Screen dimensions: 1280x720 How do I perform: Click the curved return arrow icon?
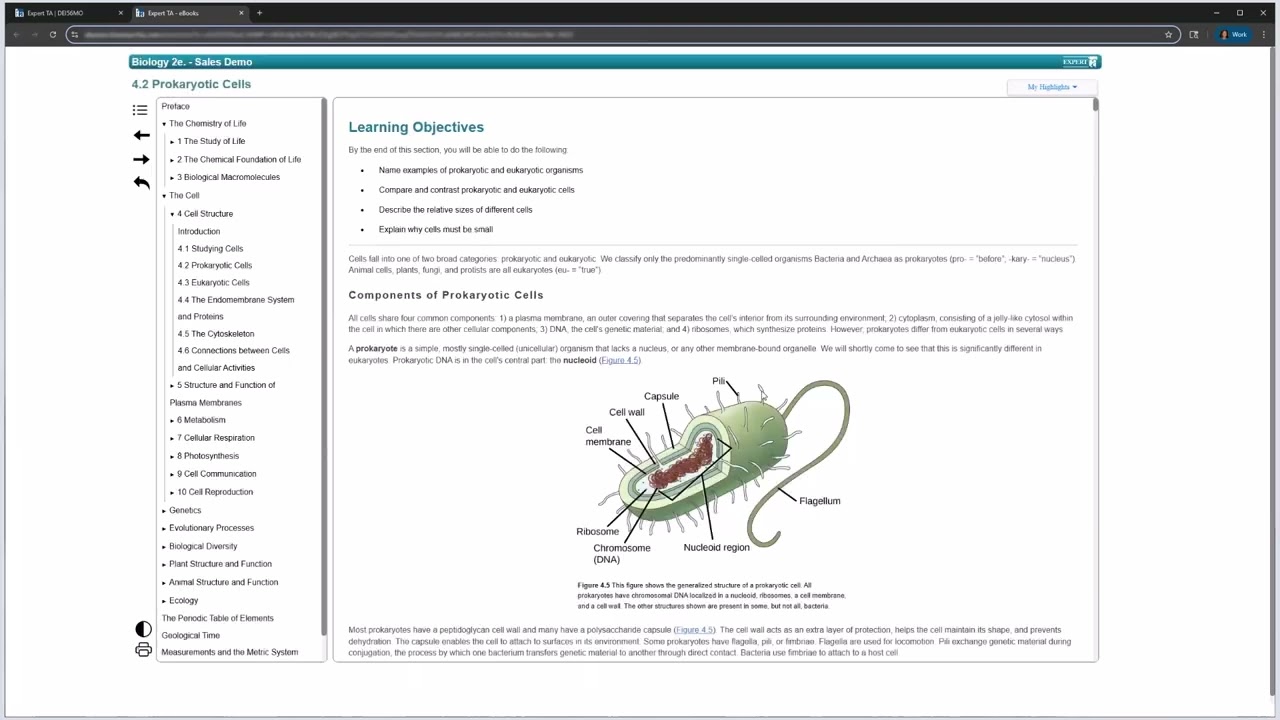pos(141,183)
